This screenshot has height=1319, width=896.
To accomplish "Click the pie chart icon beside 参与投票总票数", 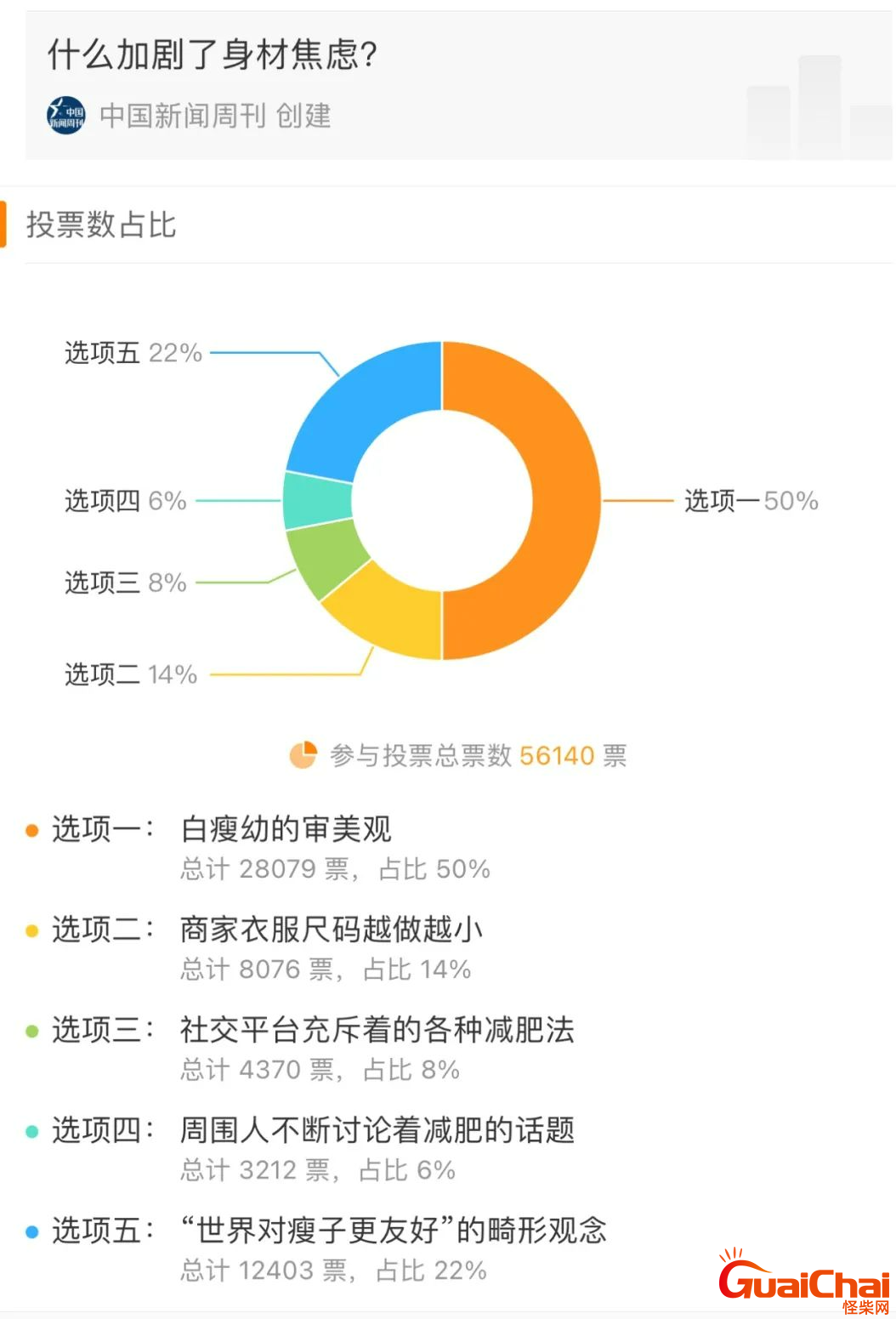I will (x=303, y=754).
